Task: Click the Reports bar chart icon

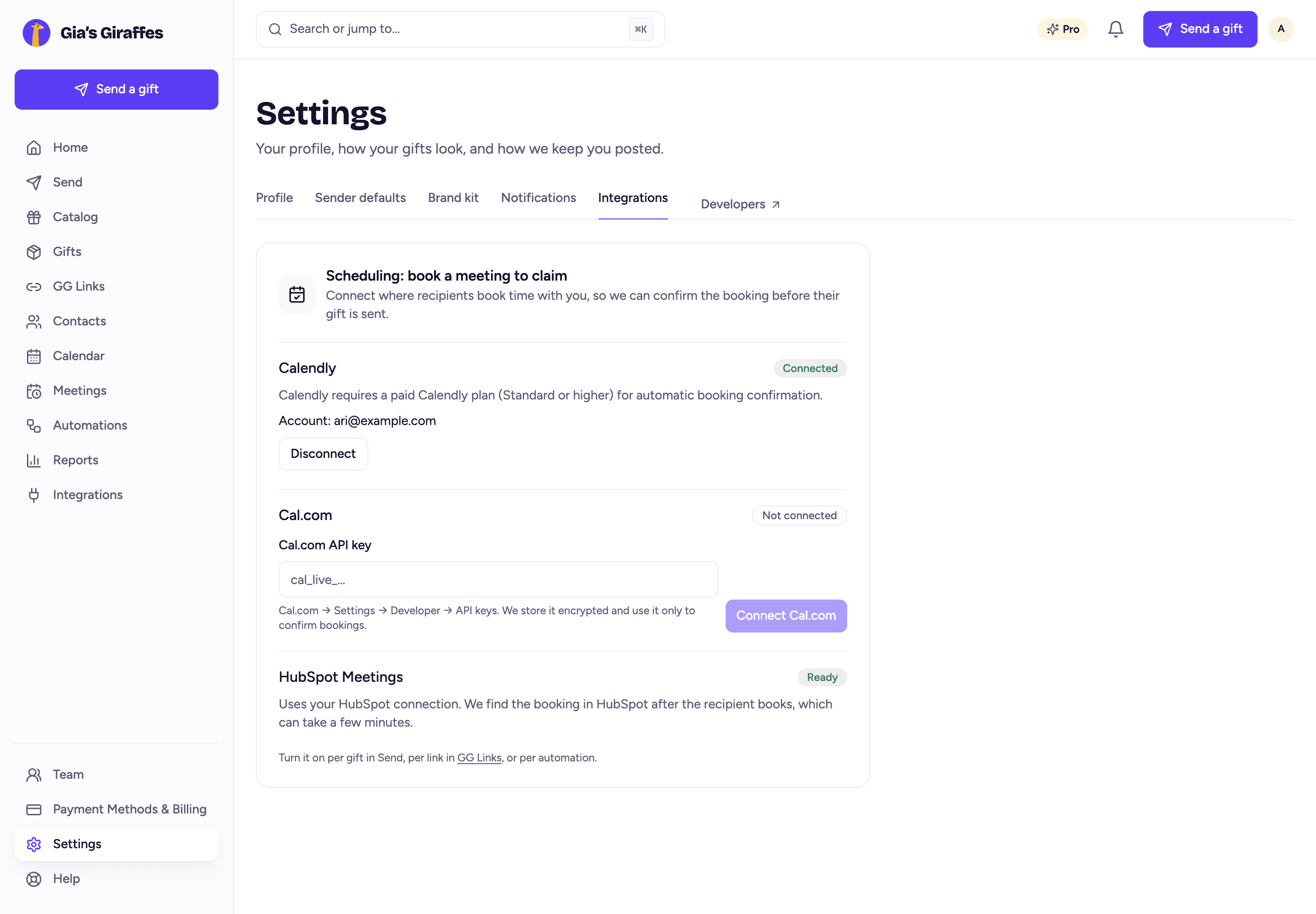Action: 34,461
